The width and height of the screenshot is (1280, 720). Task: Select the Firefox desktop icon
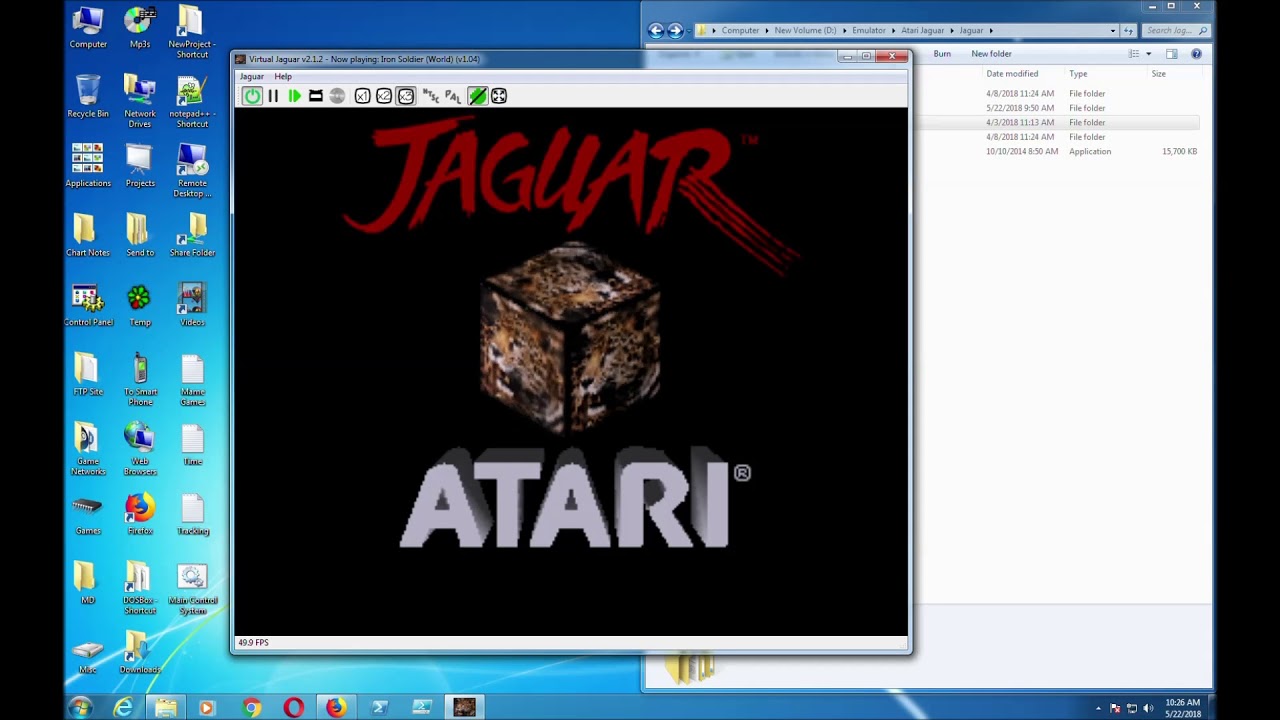(140, 514)
